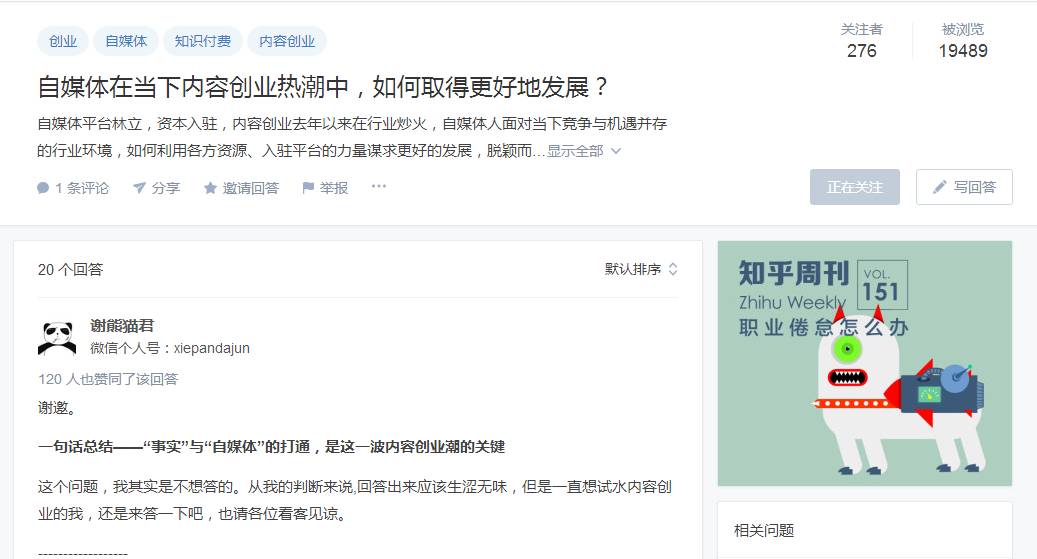Expand full description with 显示全部
1037x559 pixels.
pyautogui.click(x=584, y=151)
